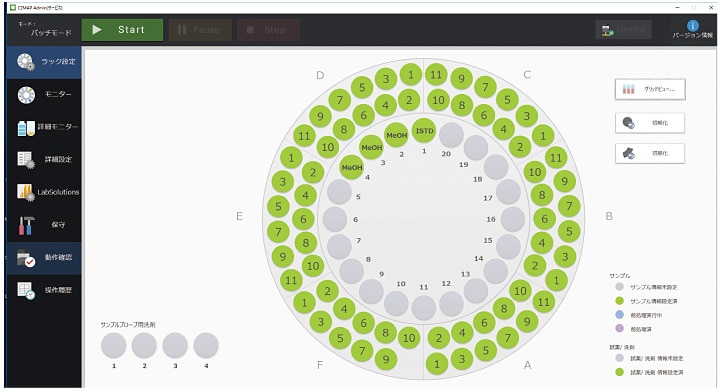This screenshot has width=720, height=392.
Task: Click the upper 初期化 button
Action: point(650,123)
